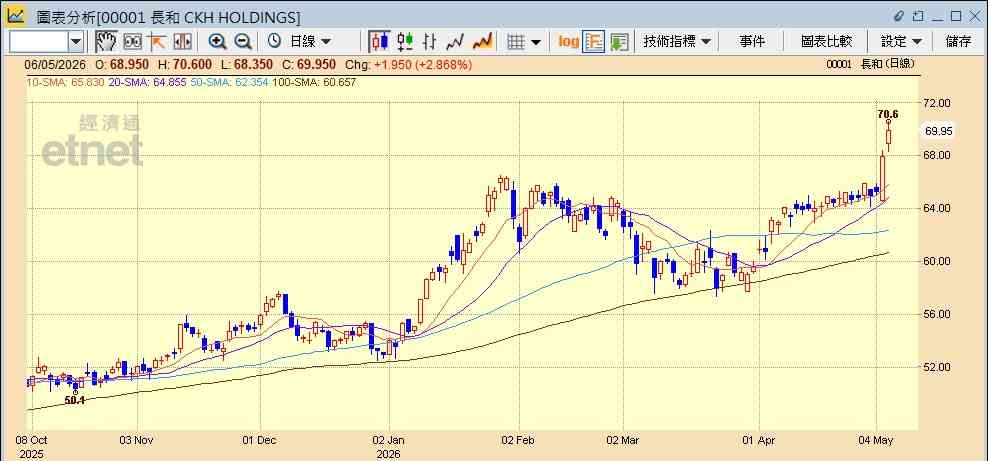The image size is (990, 461).
Task: Click the 50.4 low price annotation
Action: pyautogui.click(x=75, y=400)
